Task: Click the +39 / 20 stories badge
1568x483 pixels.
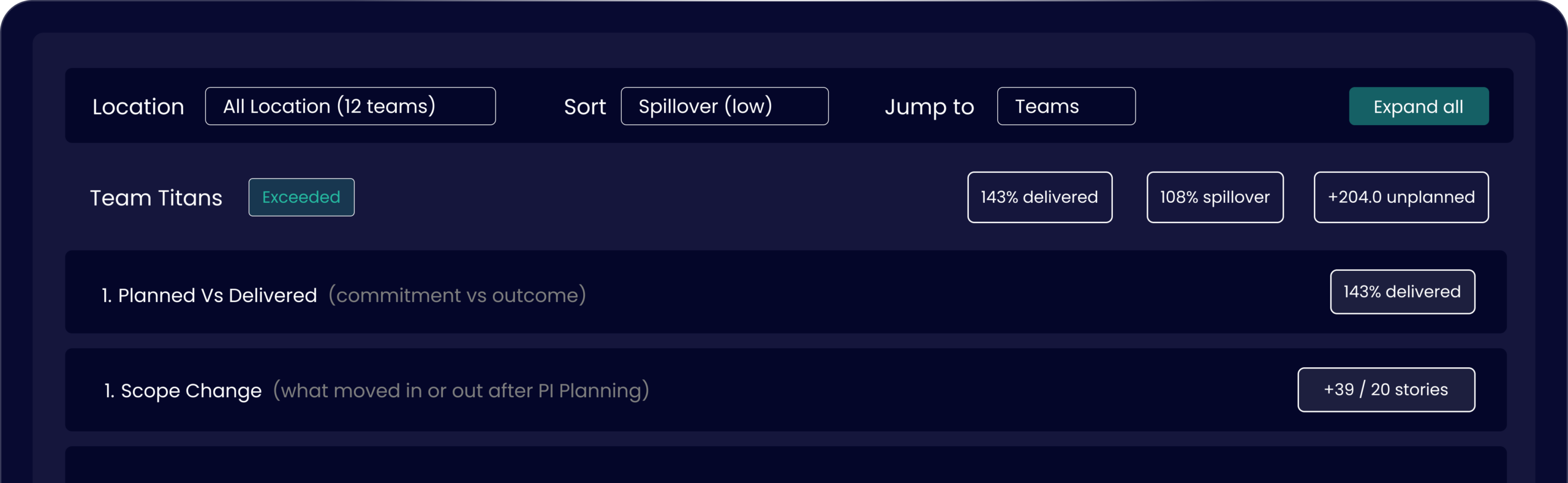Action: click(1385, 390)
